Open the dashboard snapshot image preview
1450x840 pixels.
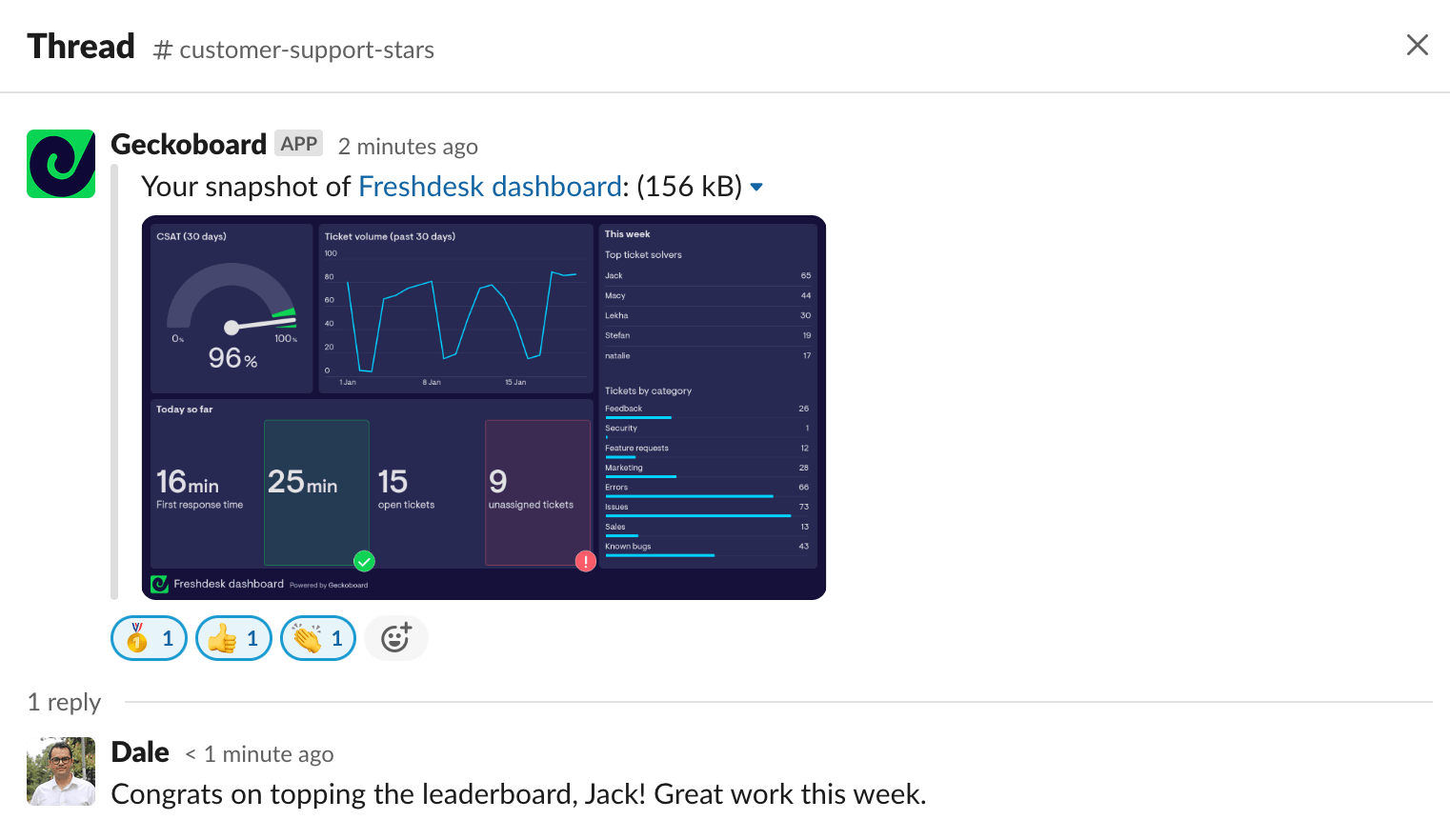483,407
